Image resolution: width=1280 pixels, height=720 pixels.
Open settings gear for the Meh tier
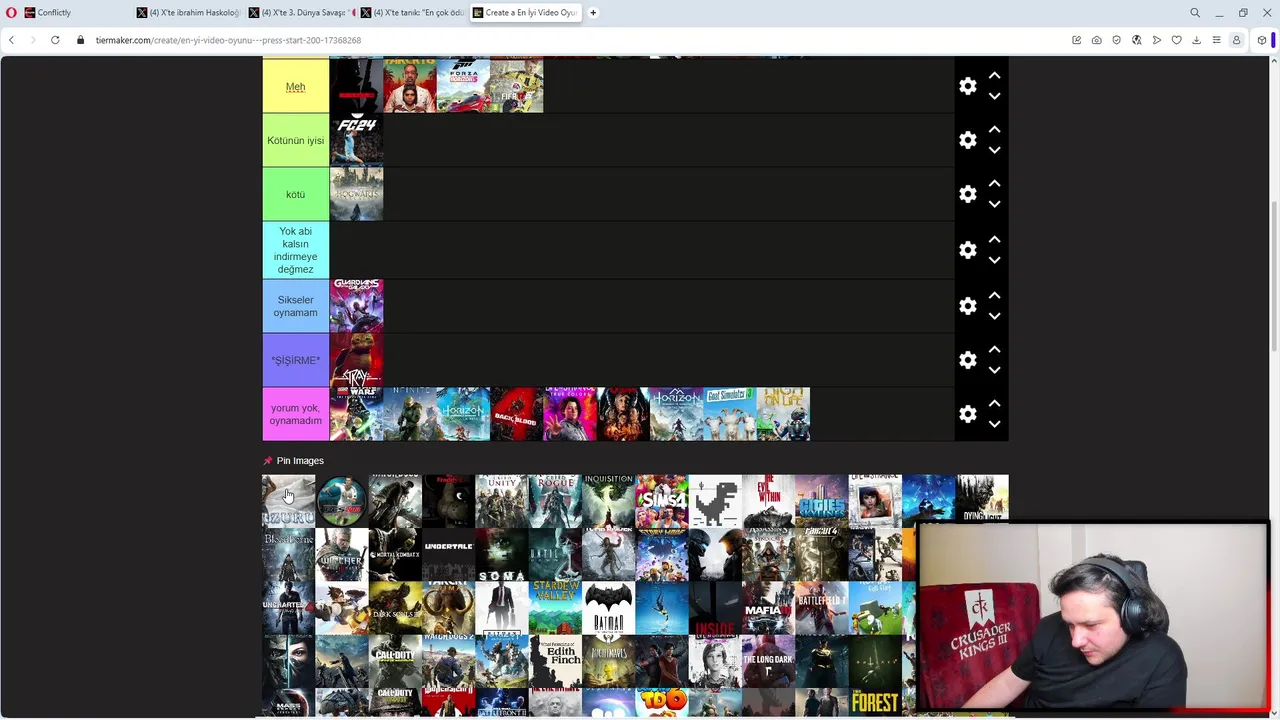pos(967,86)
